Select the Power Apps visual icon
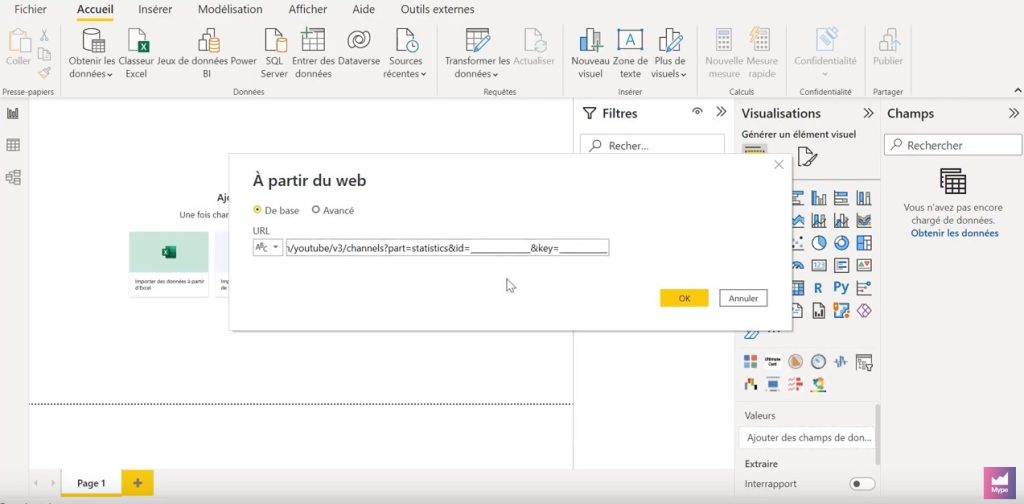Image resolution: width=1024 pixels, height=504 pixels. tap(864, 309)
